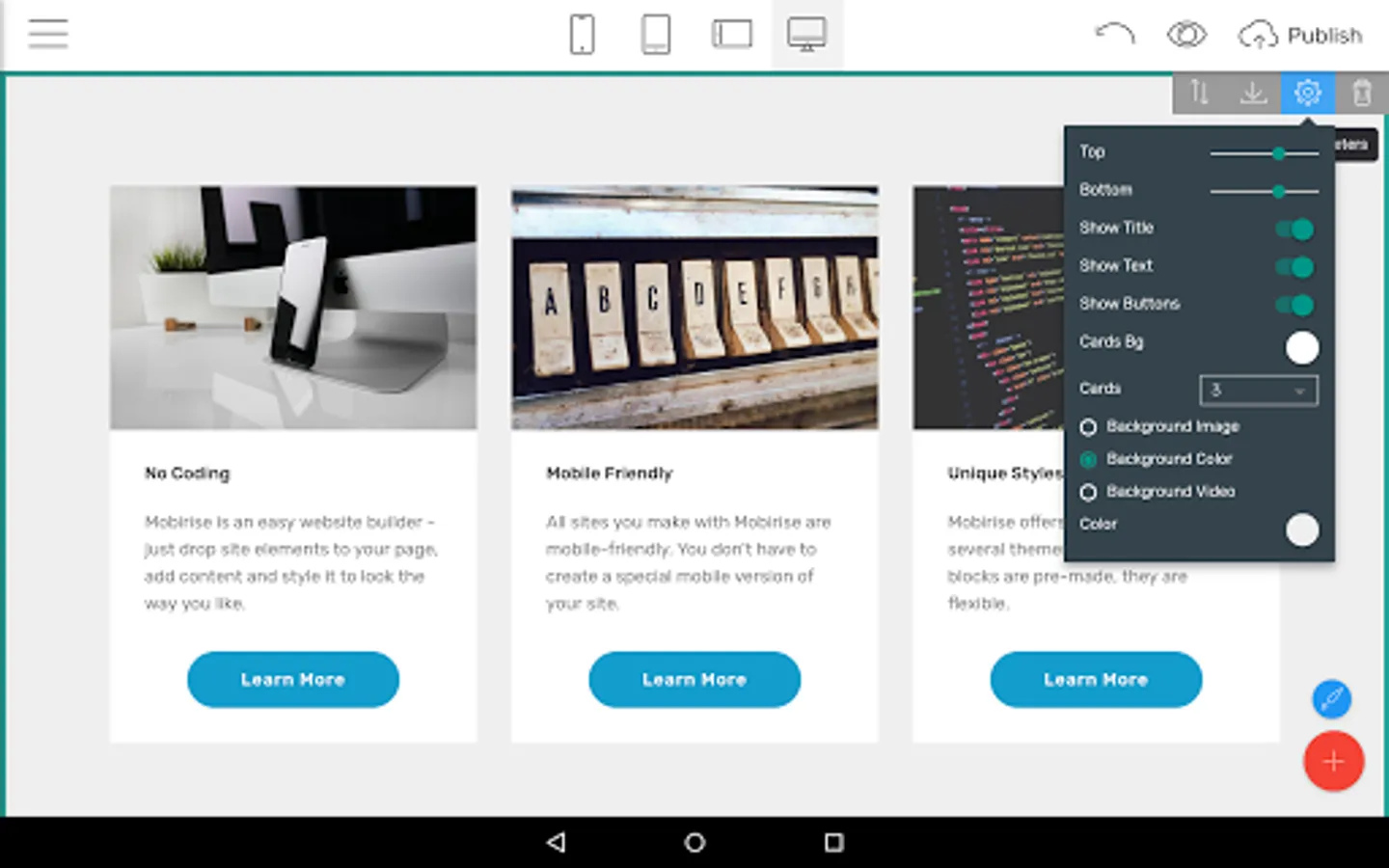Switch to portrait tablet preview
Screen dimensions: 1389x868
(656, 35)
